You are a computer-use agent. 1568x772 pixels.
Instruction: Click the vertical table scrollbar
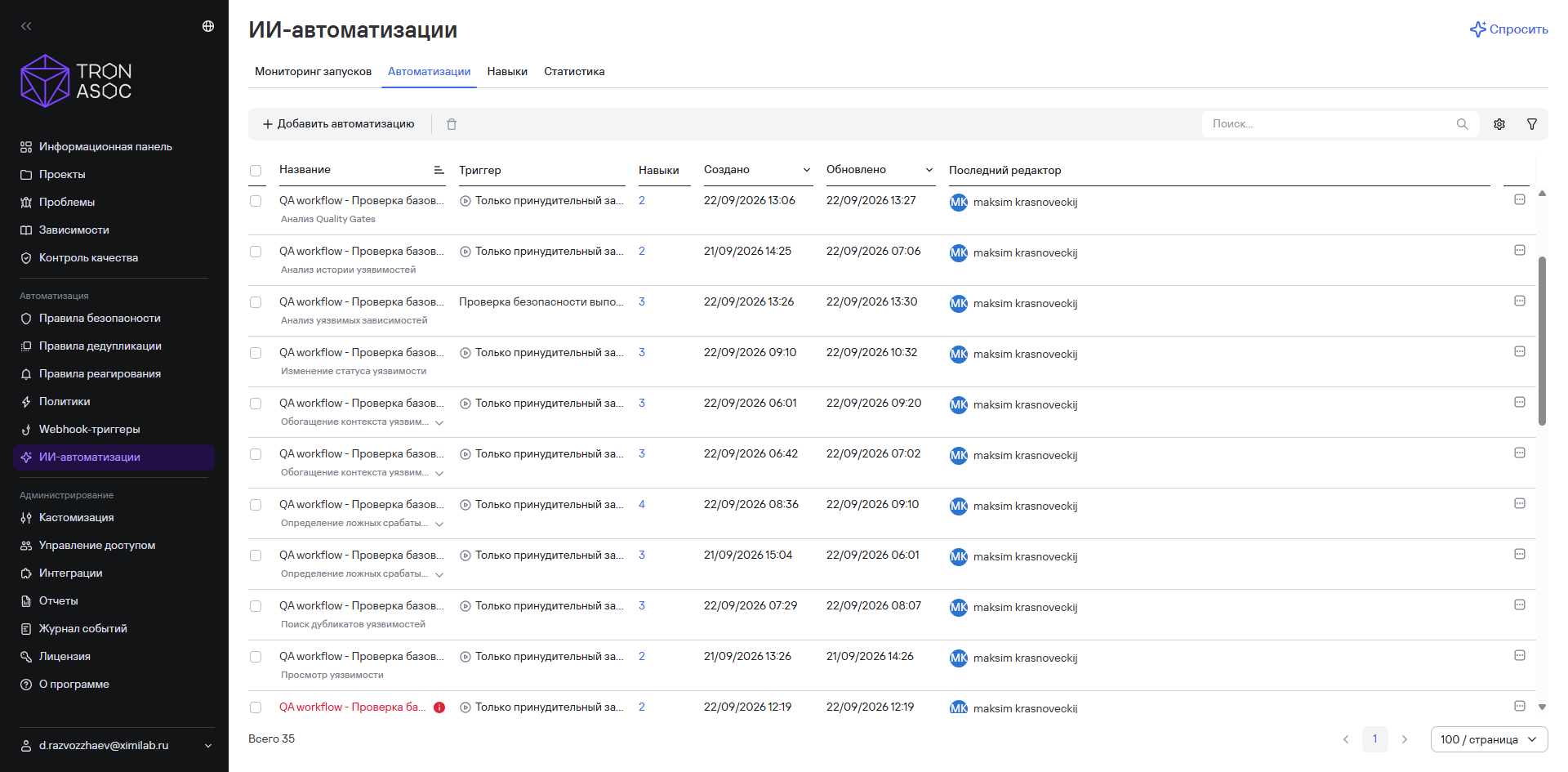tap(1542, 341)
